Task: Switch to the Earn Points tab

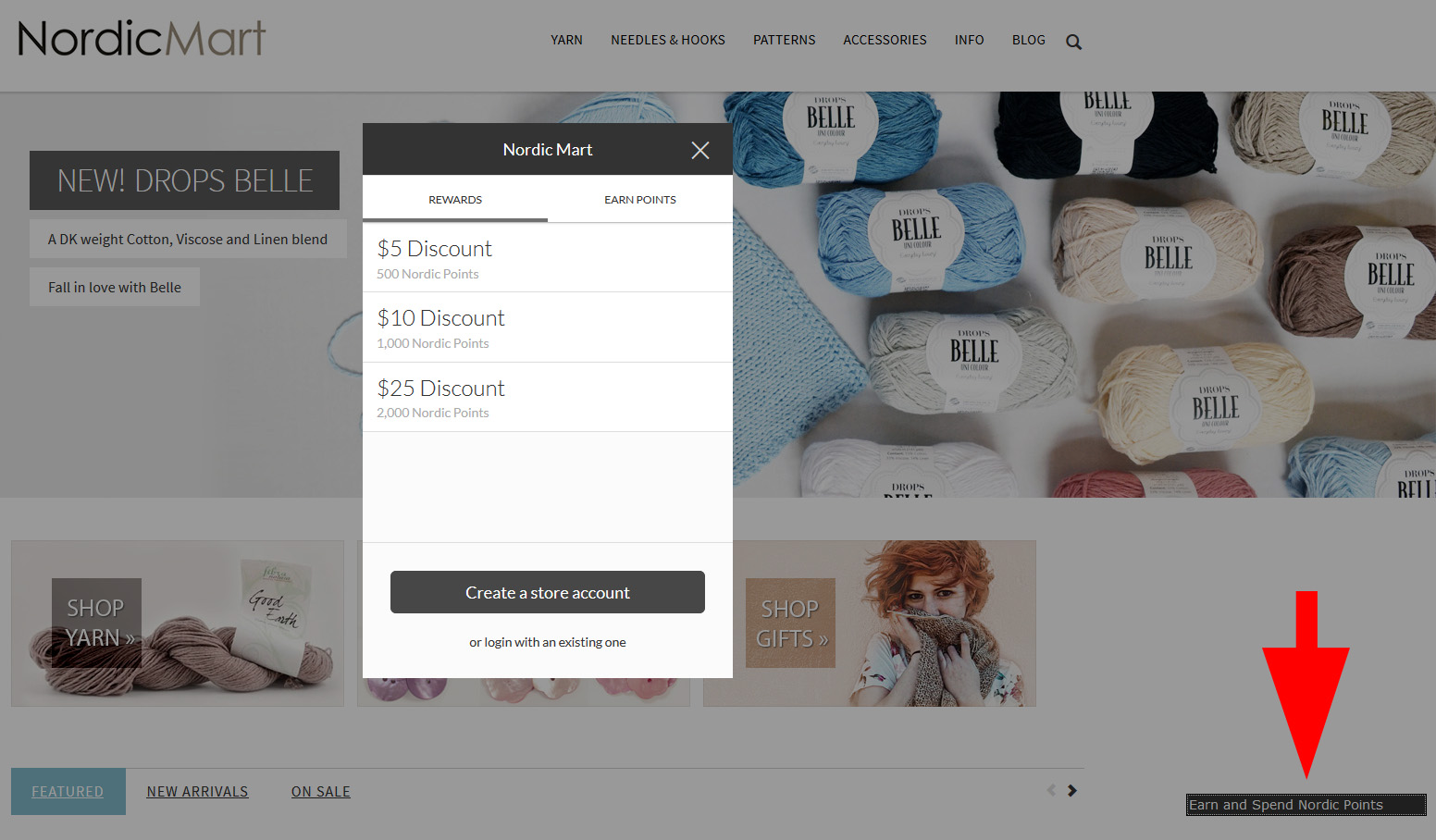Action: pos(640,200)
